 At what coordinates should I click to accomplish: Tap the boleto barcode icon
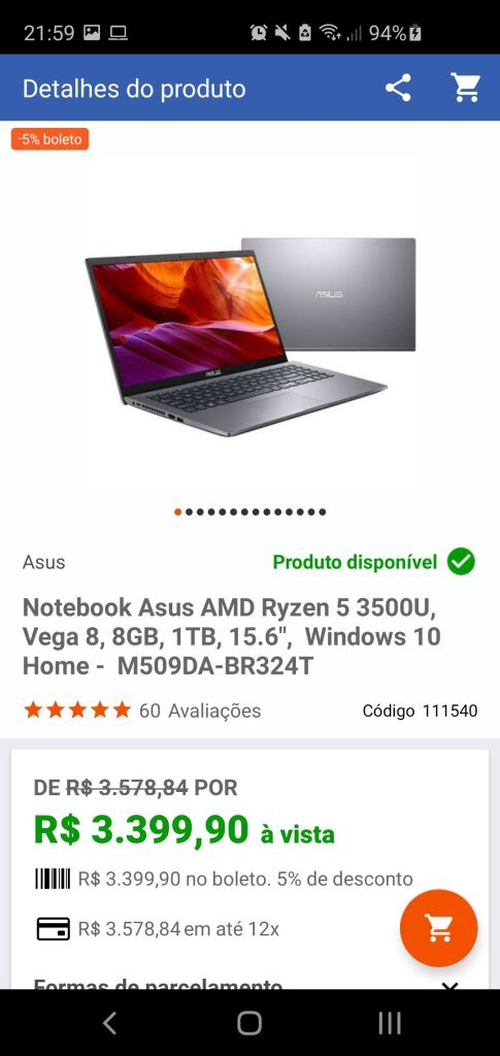[53, 879]
